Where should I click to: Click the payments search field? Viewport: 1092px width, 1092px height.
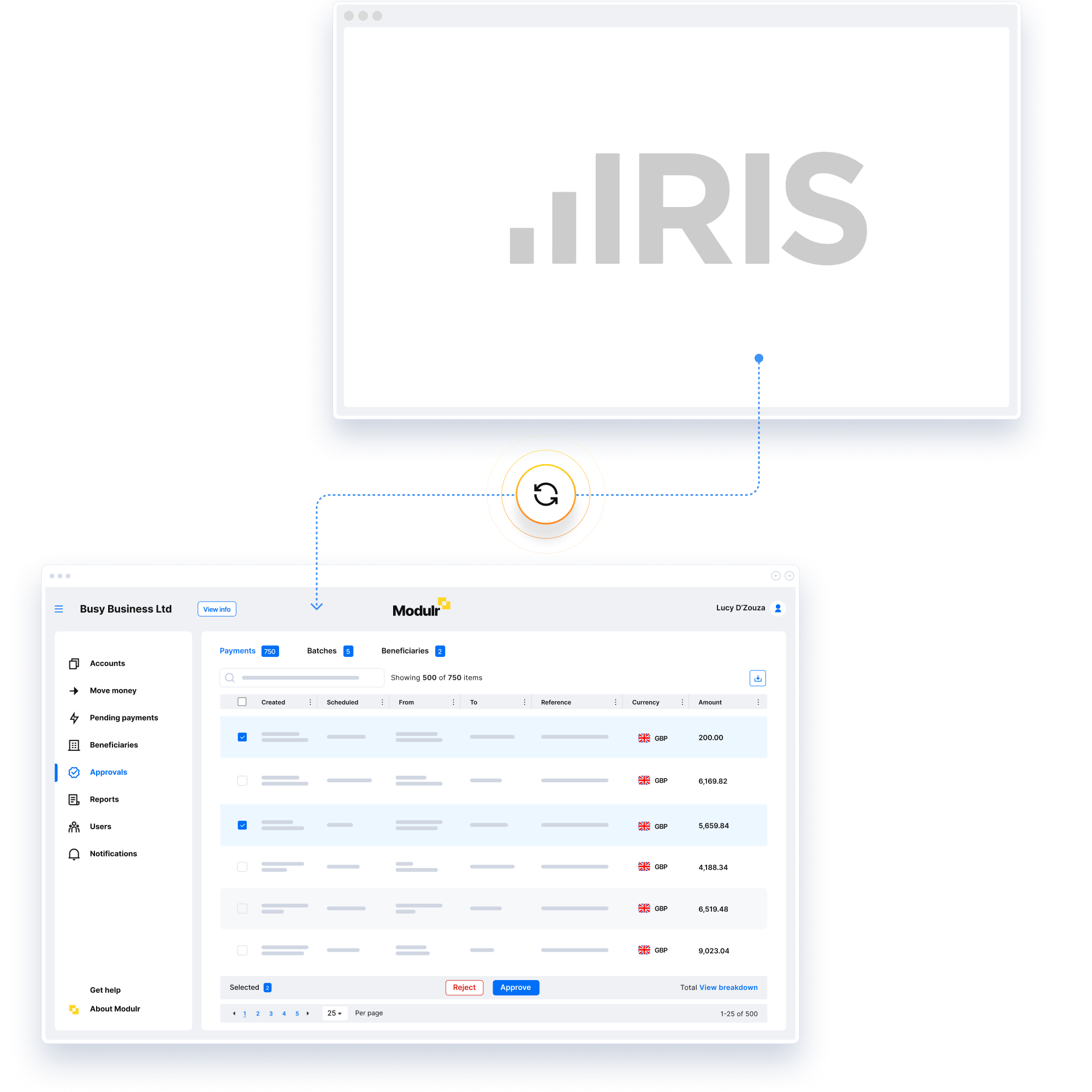click(x=301, y=678)
